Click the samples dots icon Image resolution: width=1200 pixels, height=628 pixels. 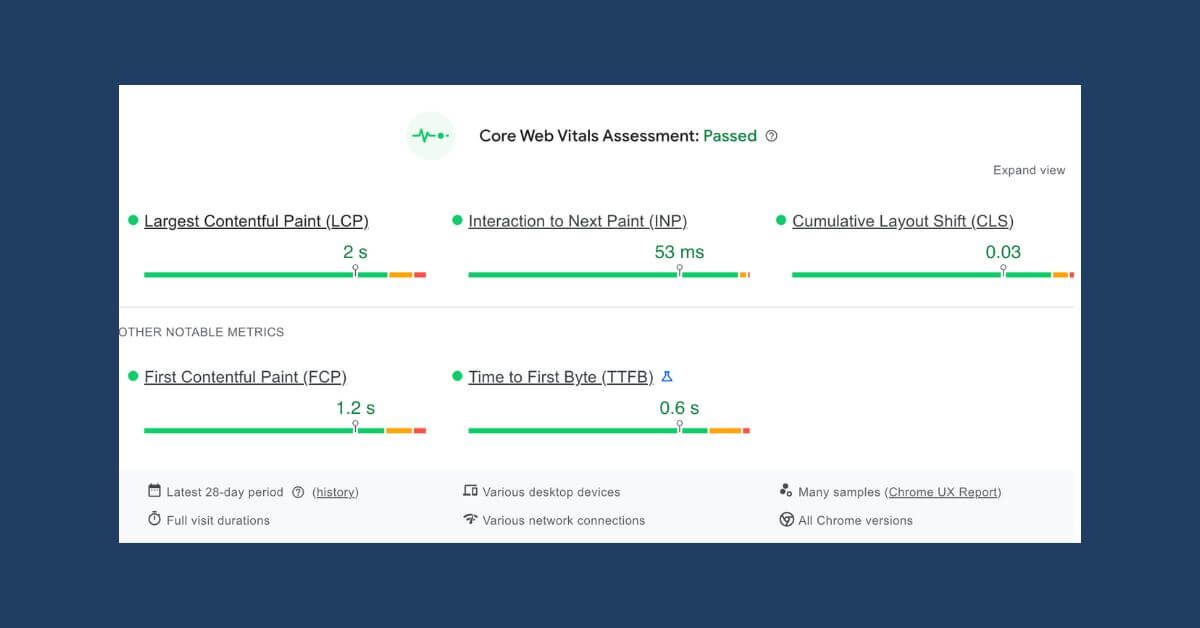click(786, 491)
